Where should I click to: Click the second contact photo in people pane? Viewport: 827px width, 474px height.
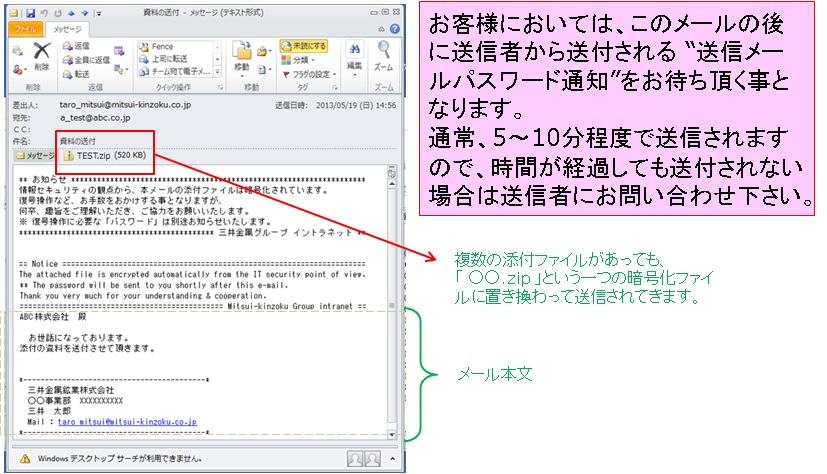click(372, 459)
